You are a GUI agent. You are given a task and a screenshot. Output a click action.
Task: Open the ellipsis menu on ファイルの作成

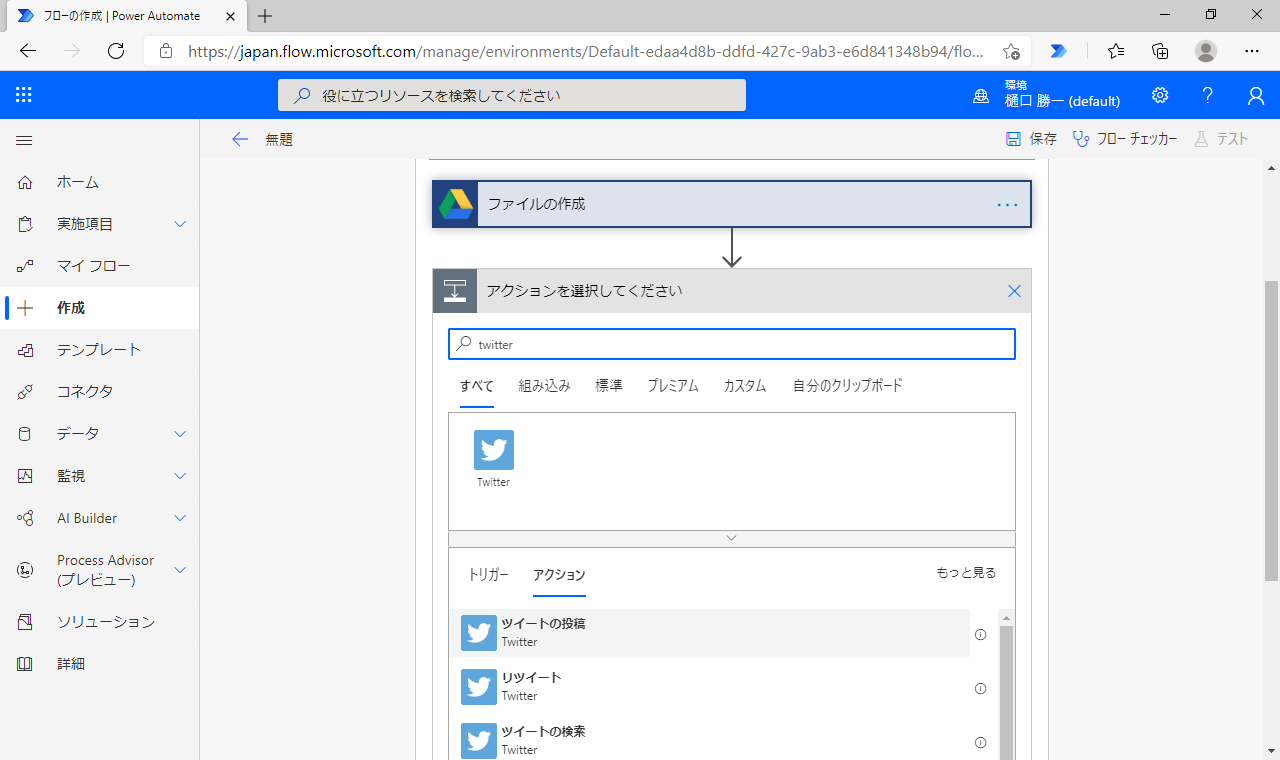tap(1007, 205)
